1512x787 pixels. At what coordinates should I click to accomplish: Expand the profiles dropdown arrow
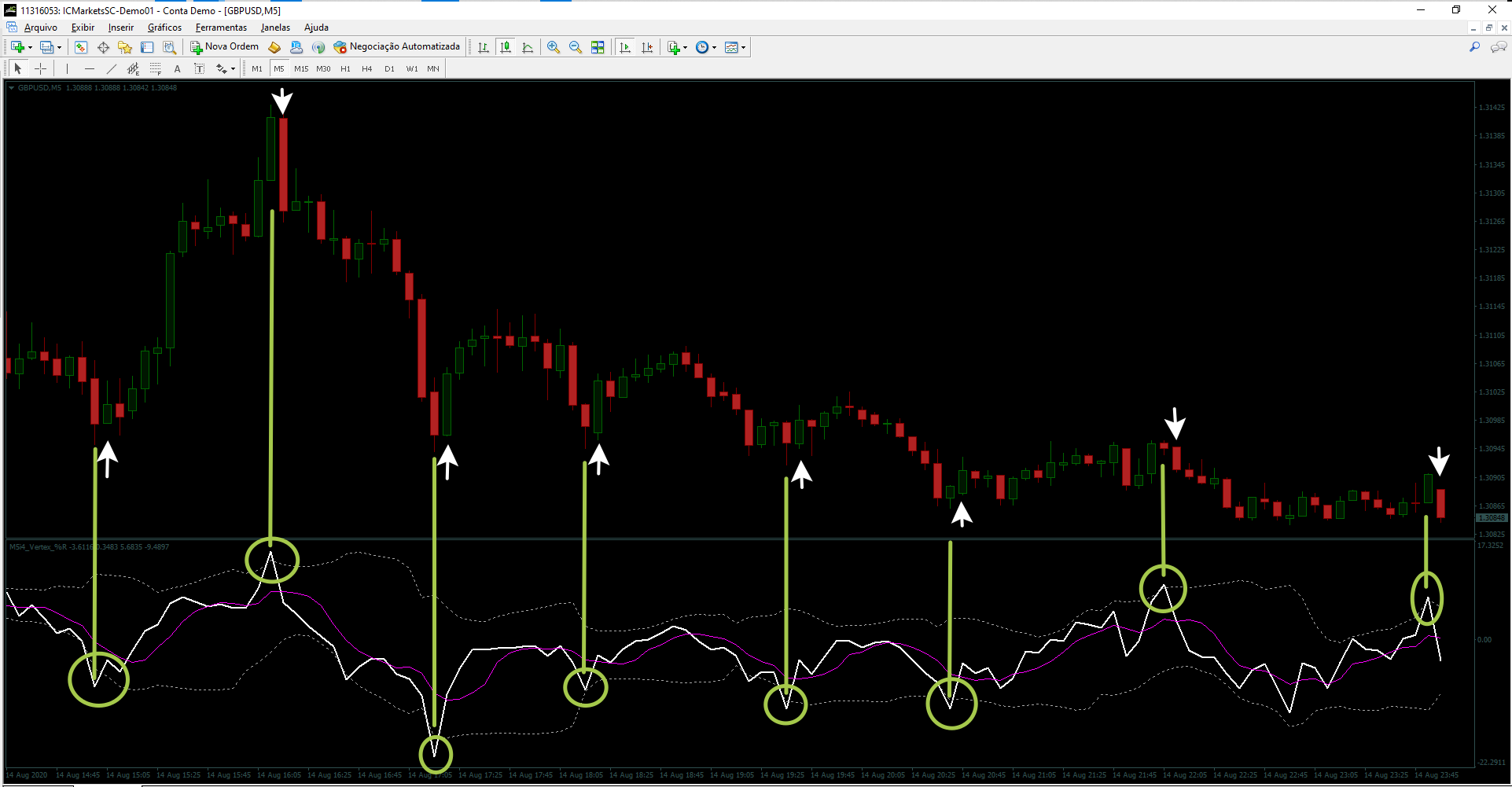(59, 47)
